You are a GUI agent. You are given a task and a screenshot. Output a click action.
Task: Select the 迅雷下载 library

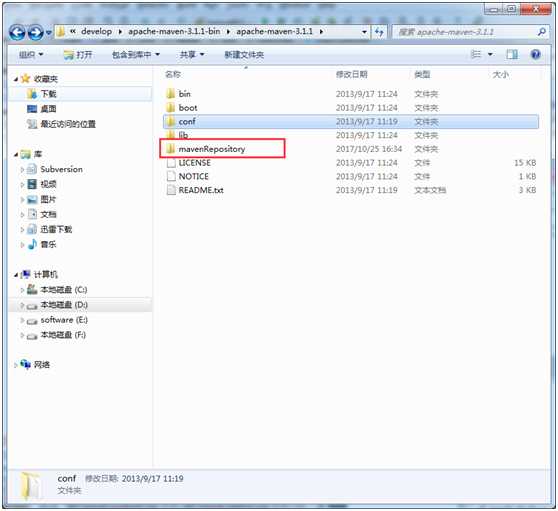point(56,229)
